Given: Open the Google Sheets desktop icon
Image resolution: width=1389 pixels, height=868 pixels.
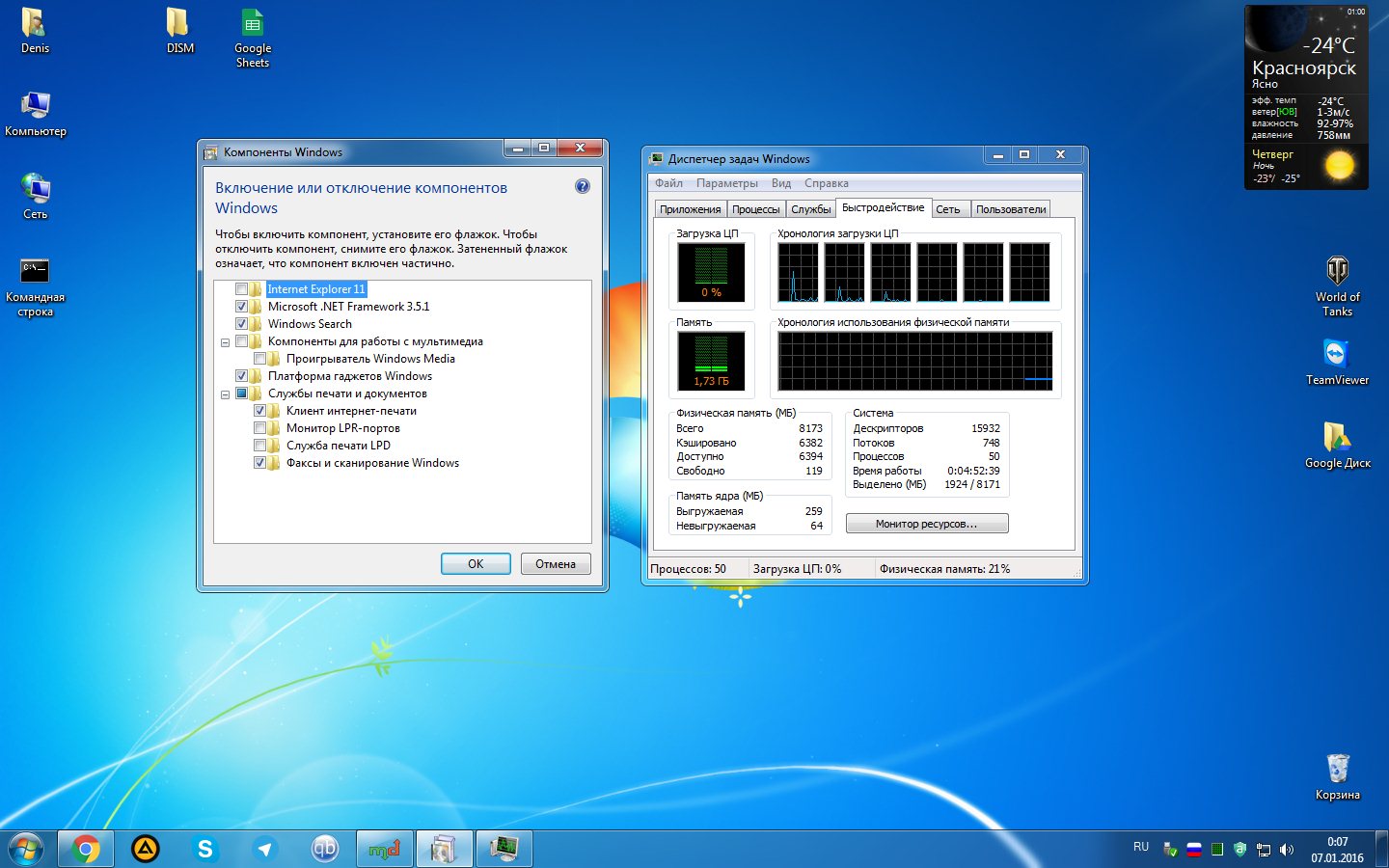Looking at the screenshot, I should click(253, 23).
